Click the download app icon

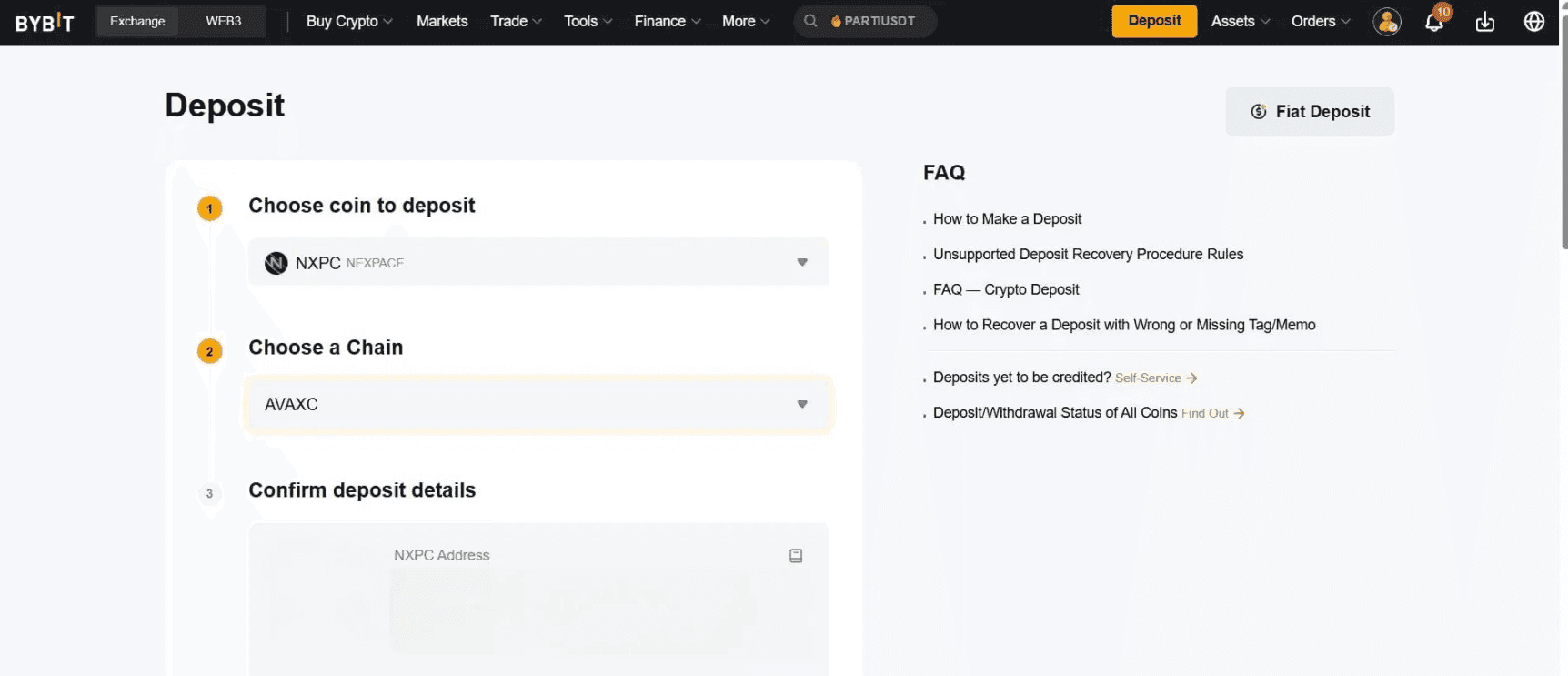pos(1484,22)
